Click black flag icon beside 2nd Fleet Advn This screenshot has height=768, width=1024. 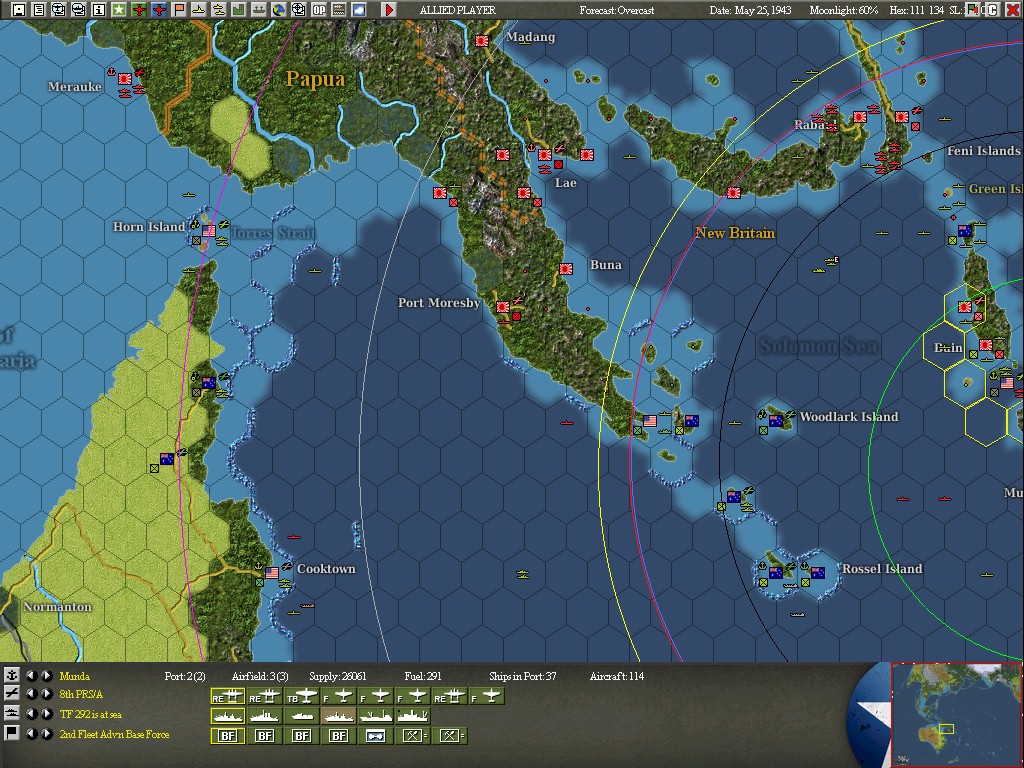click(x=11, y=733)
